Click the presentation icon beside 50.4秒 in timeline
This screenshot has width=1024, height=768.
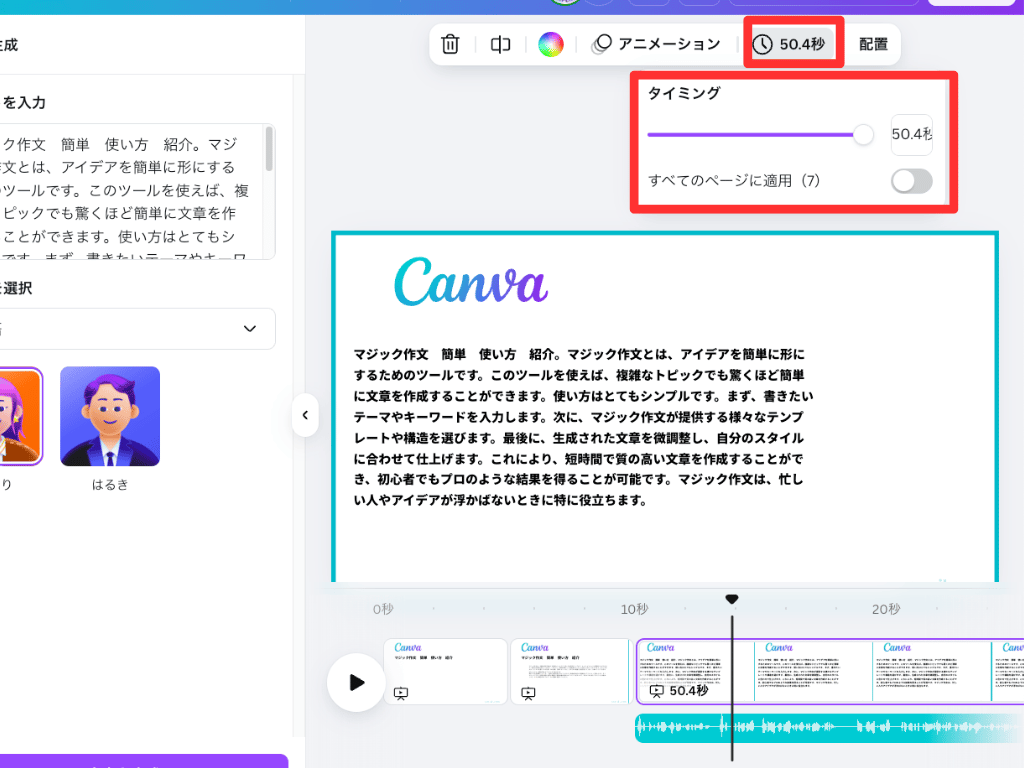[x=656, y=691]
